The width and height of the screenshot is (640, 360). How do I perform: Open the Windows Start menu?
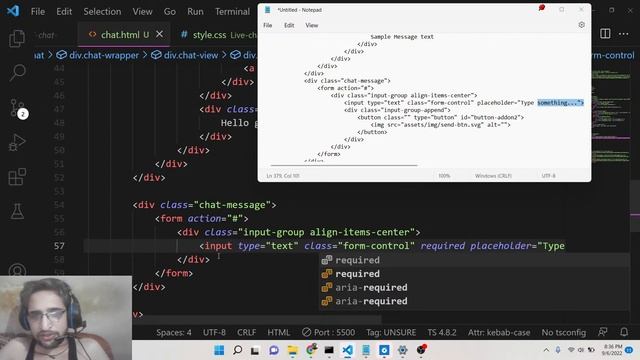click(219, 350)
